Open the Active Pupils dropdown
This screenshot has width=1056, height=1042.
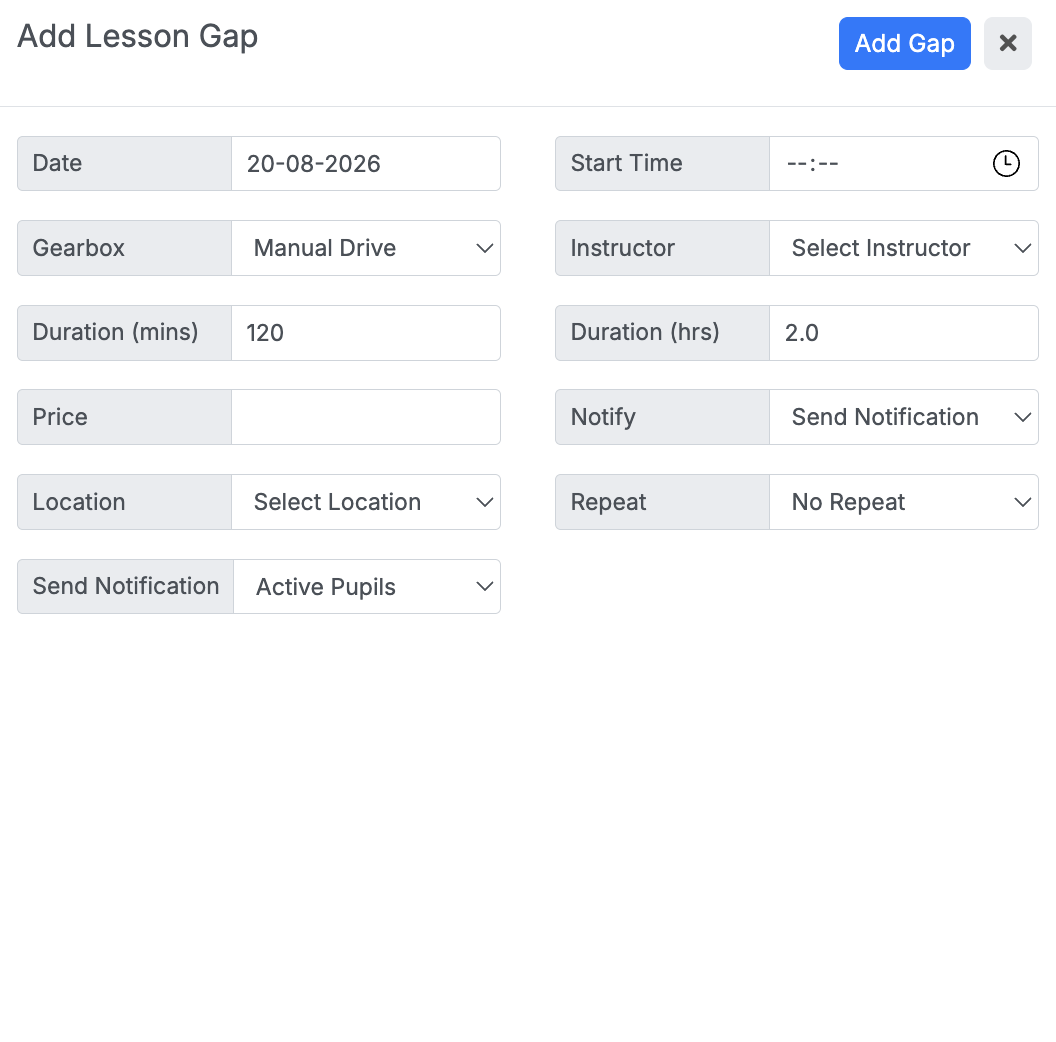(367, 587)
